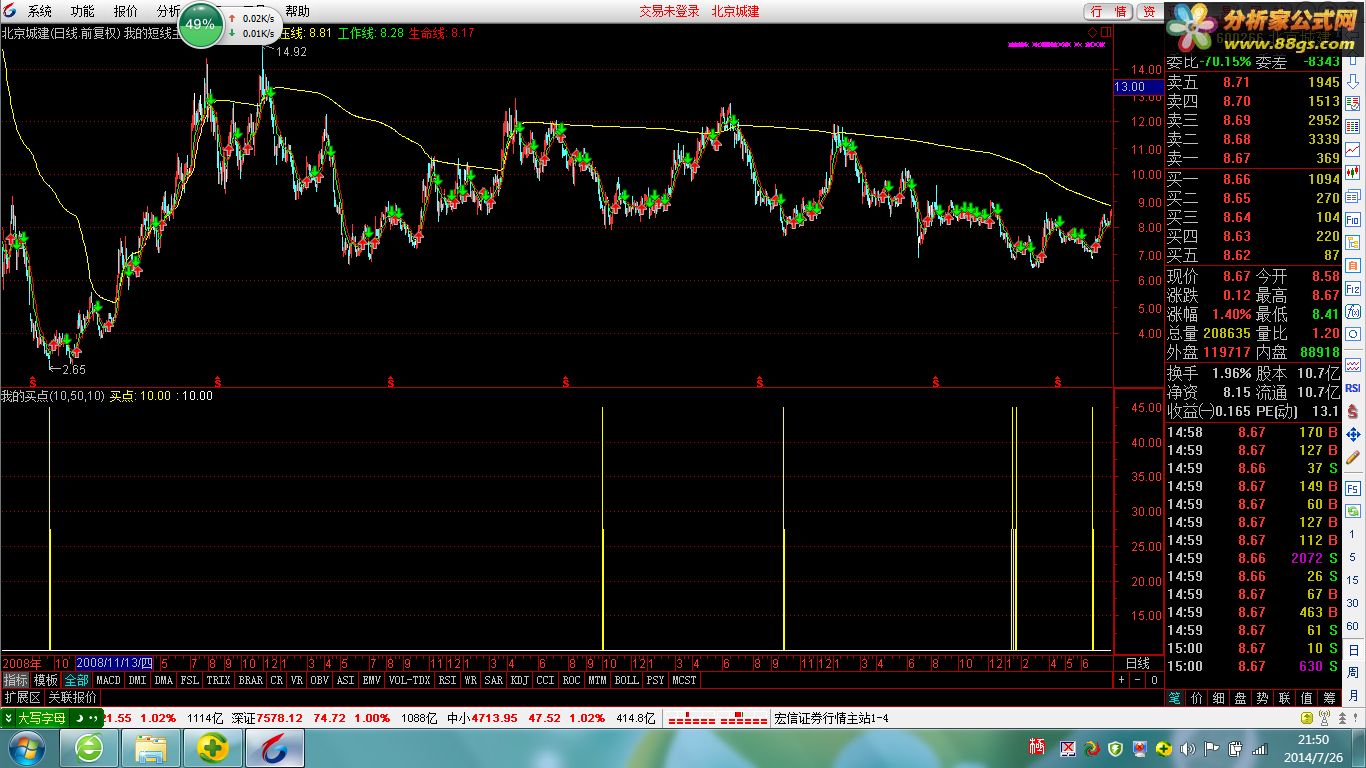Select the MACD indicator tab

(108, 680)
